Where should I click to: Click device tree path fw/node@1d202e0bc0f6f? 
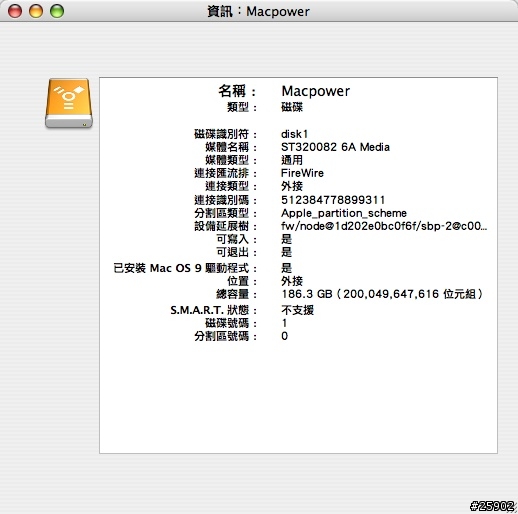[384, 226]
